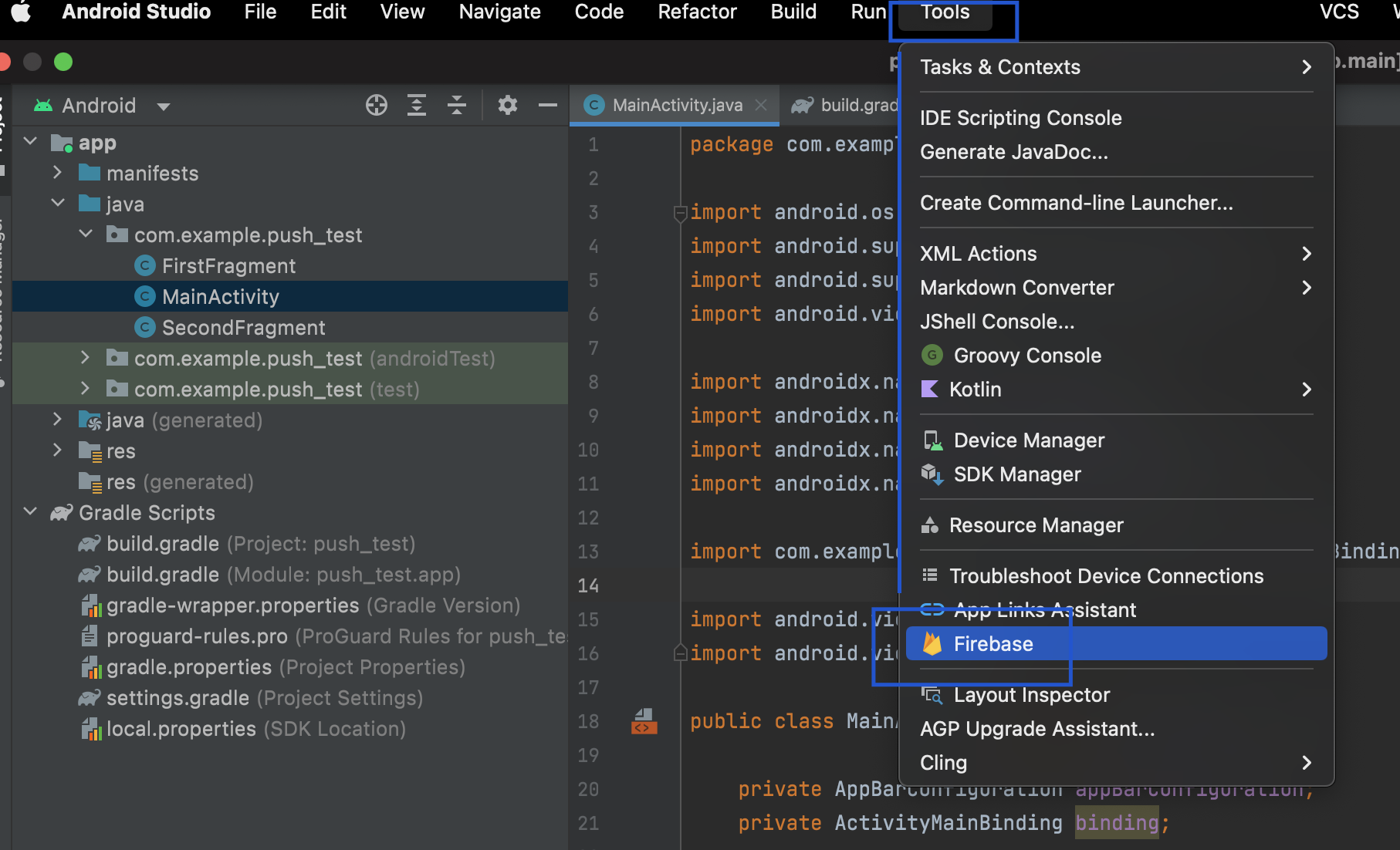Click the MainActivity.java tab class icon
The height and width of the screenshot is (850, 1400).
click(594, 105)
